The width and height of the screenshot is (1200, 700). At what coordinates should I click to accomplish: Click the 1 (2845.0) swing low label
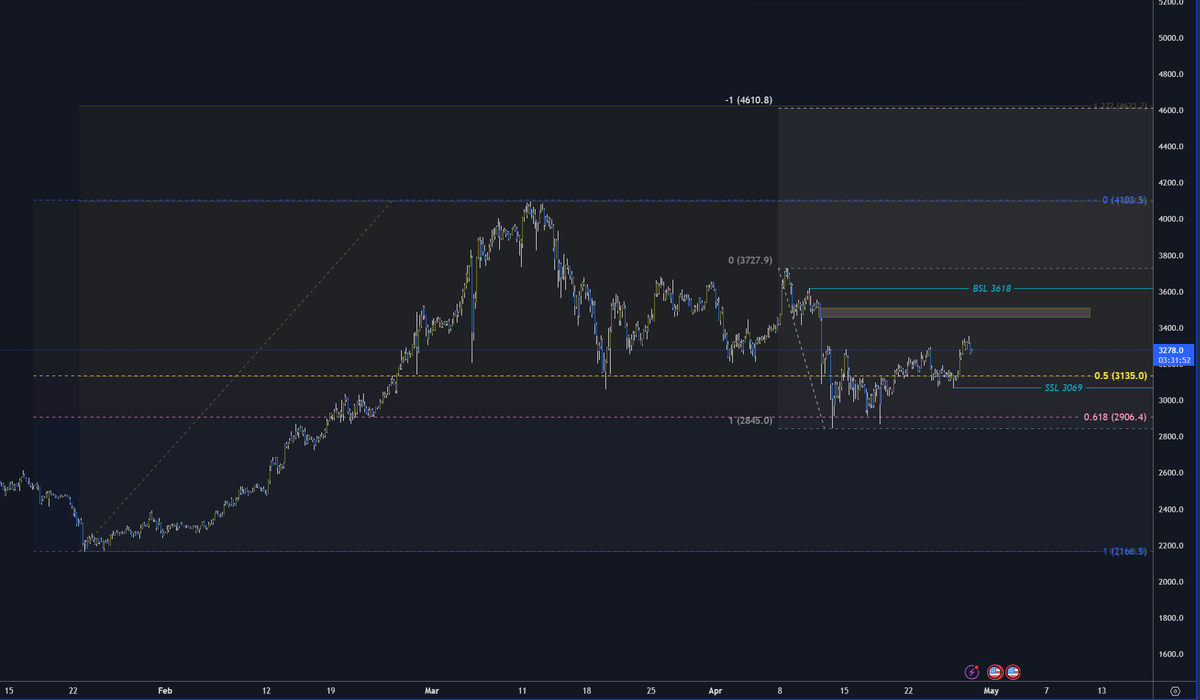tap(750, 421)
